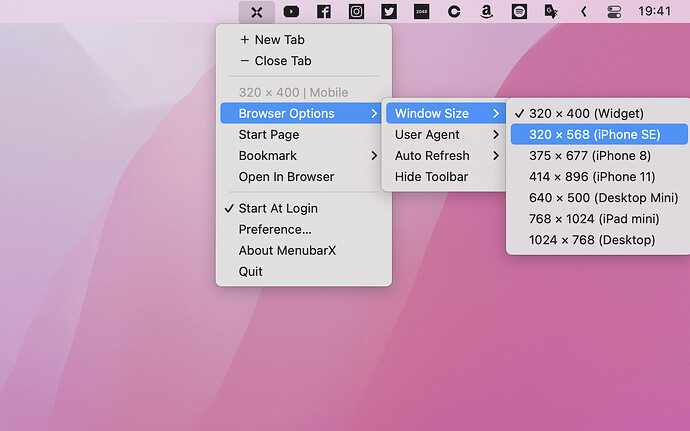
Task: Open the Google Translate menu bar icon
Action: coord(551,12)
